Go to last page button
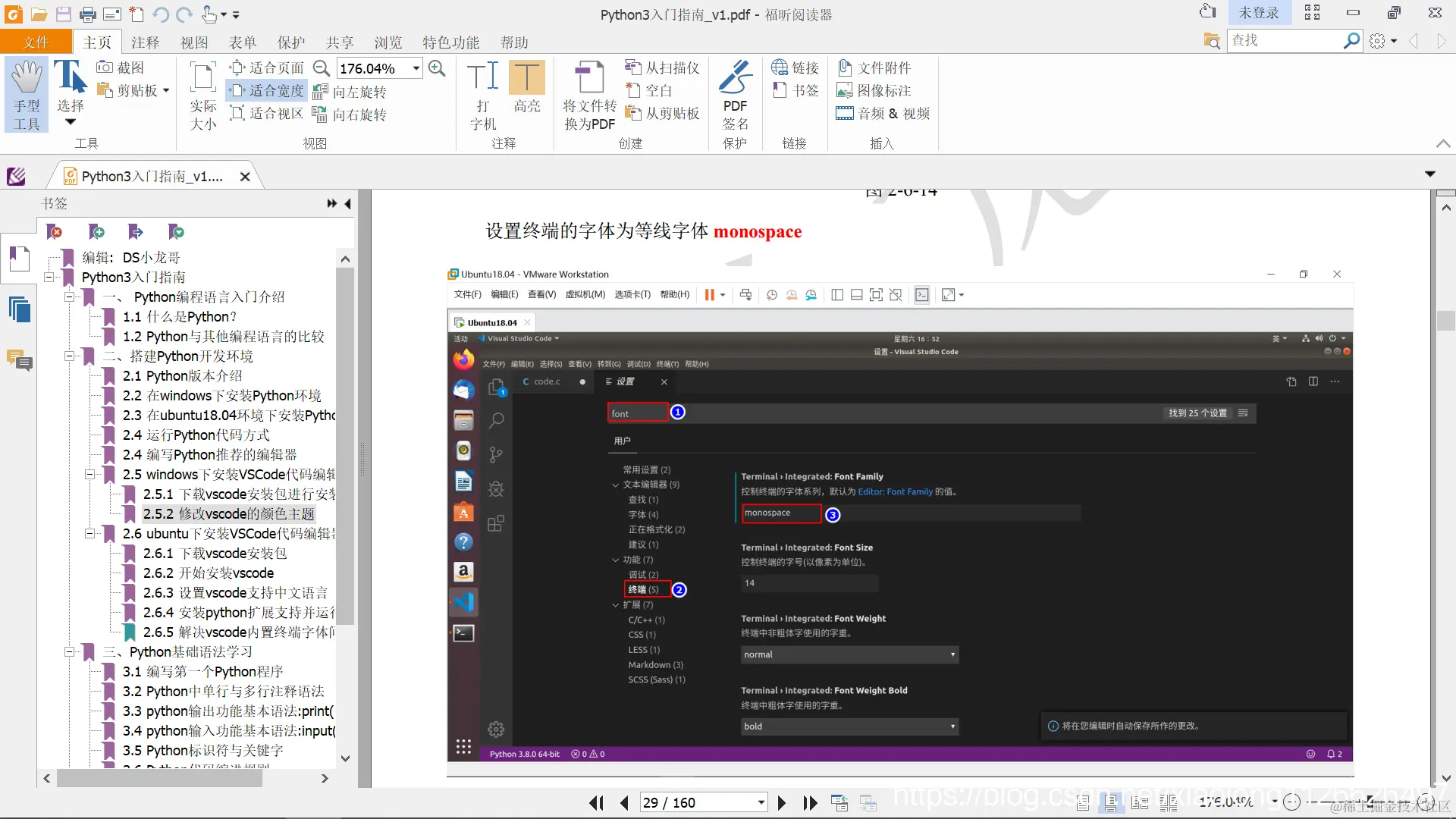Viewport: 1456px width, 819px height. 811,802
